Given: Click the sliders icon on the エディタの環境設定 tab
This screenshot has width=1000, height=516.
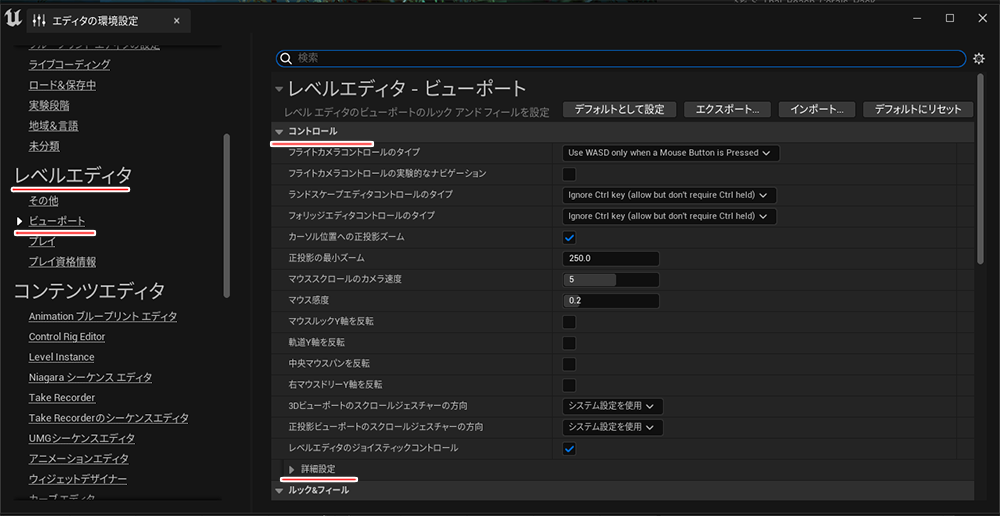Looking at the screenshot, I should tap(39, 21).
